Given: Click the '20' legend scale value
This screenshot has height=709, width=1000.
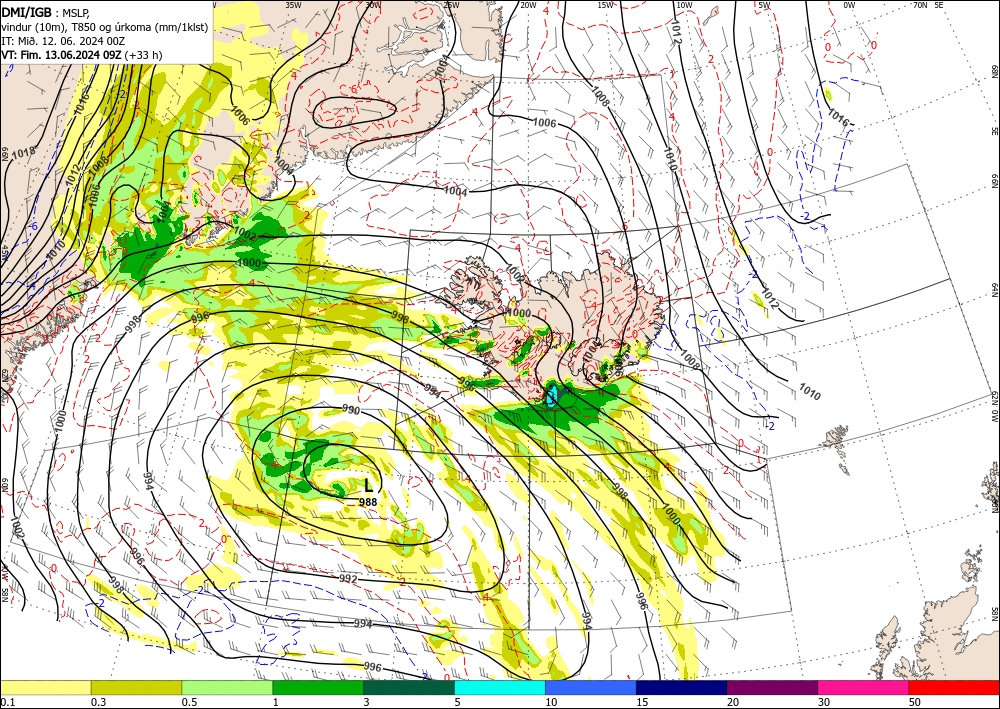Looking at the screenshot, I should click(x=733, y=702).
